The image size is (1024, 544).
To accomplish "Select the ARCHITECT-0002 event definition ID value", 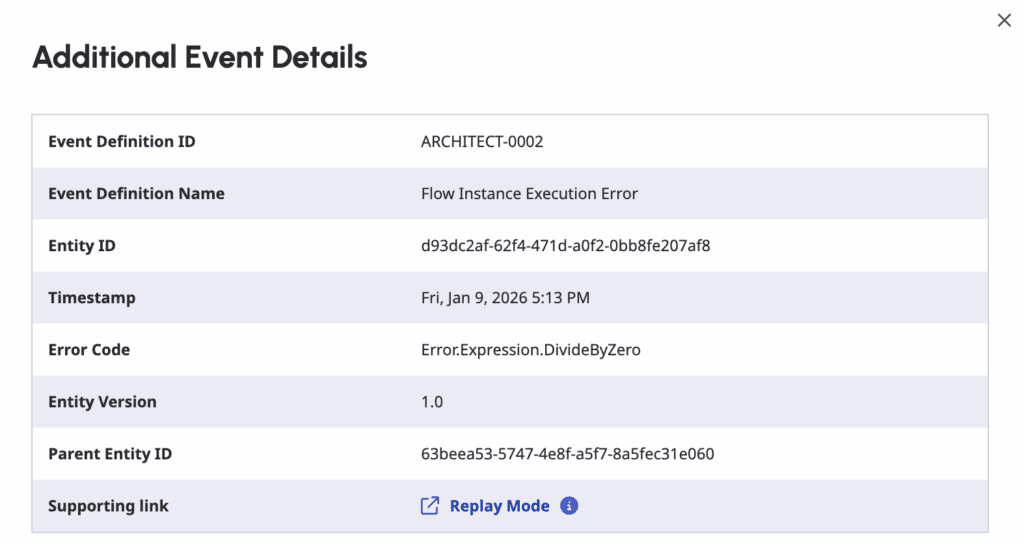I will pos(482,142).
